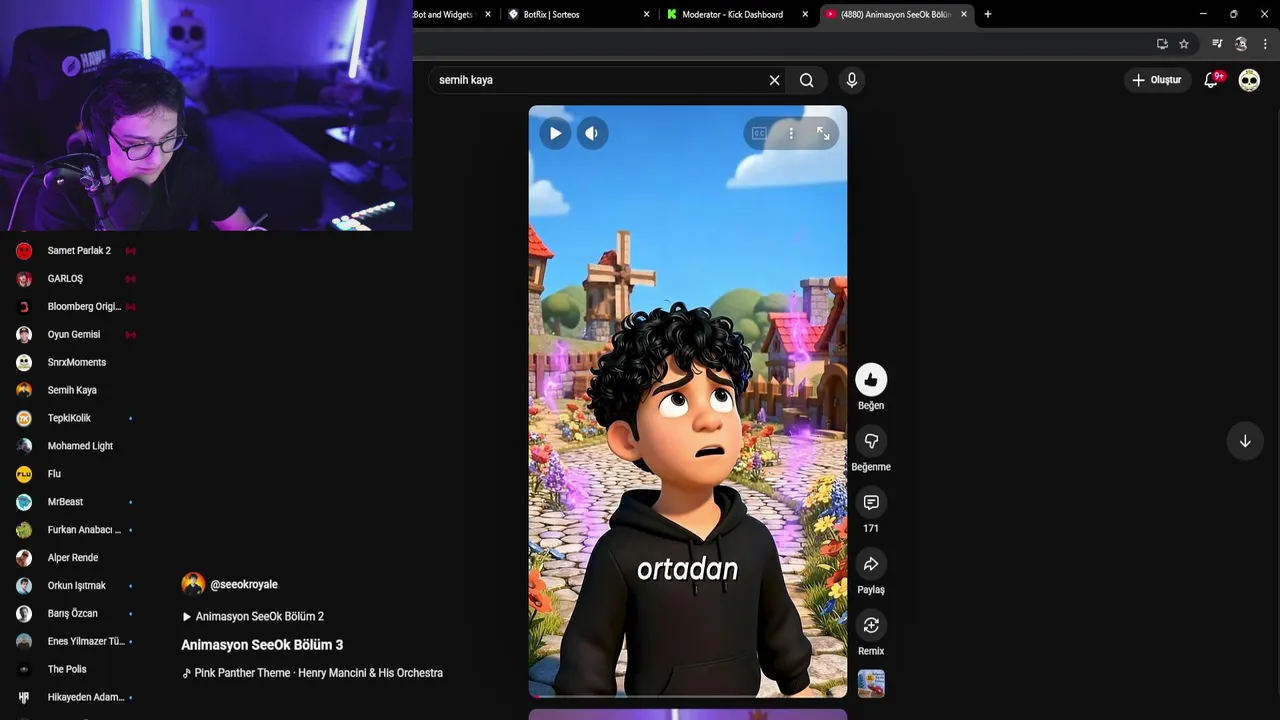Open Oyun Gemisi channel

76,335
